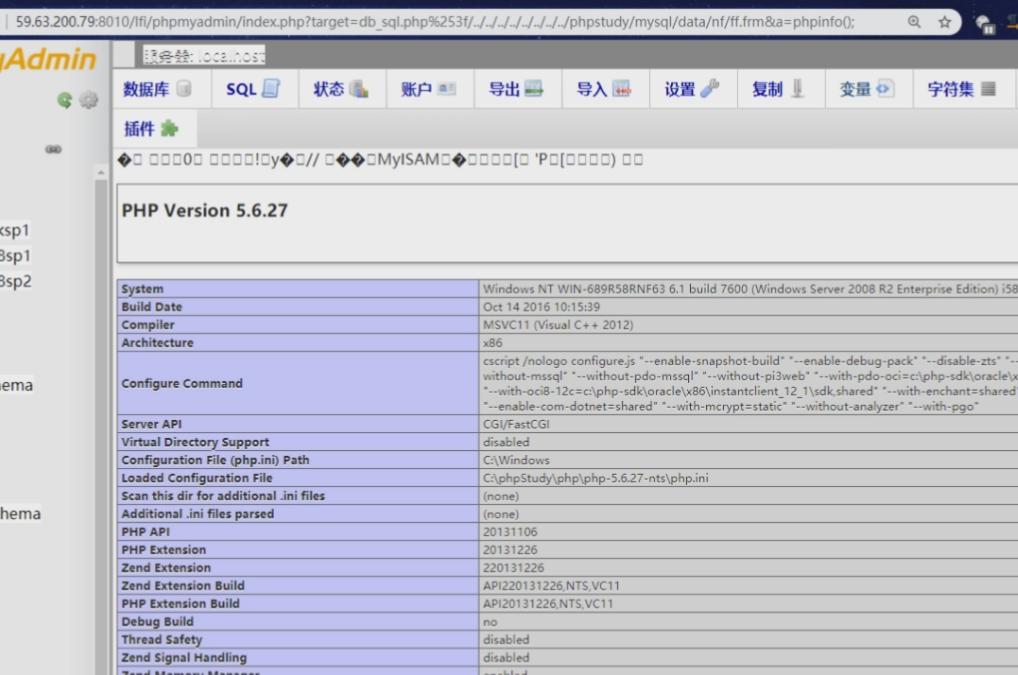Click the Zend Extension label
Viewport: 1018px width, 675px height.
coord(166,568)
